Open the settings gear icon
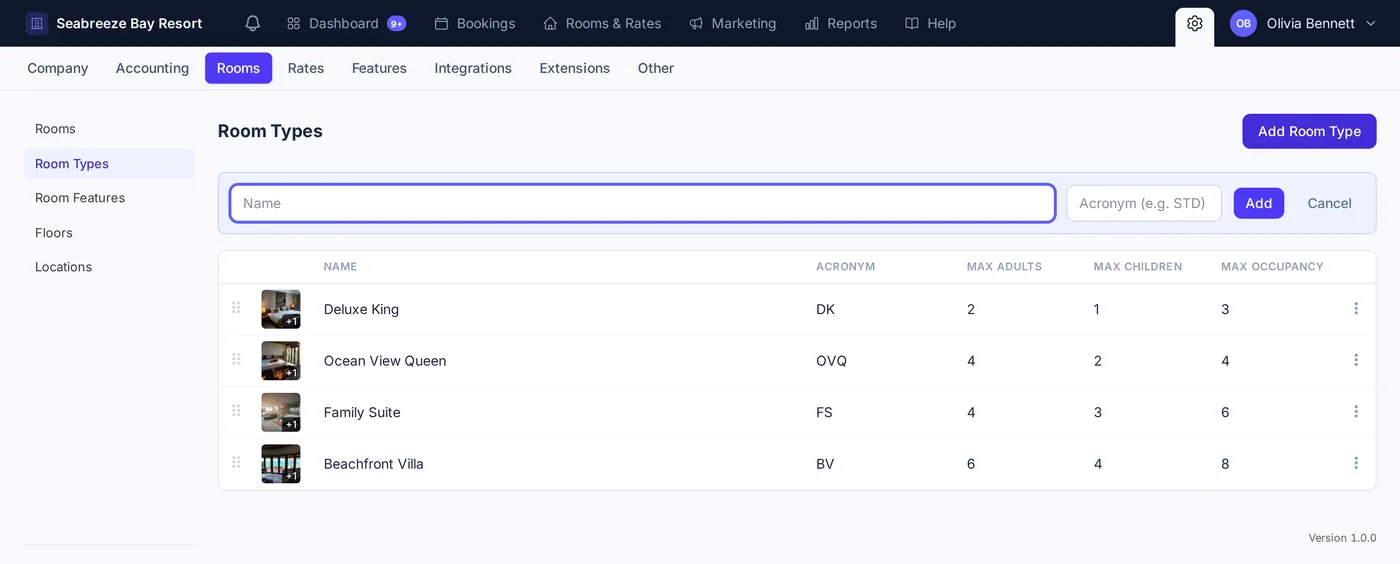The height and width of the screenshot is (564, 1400). [1194, 23]
